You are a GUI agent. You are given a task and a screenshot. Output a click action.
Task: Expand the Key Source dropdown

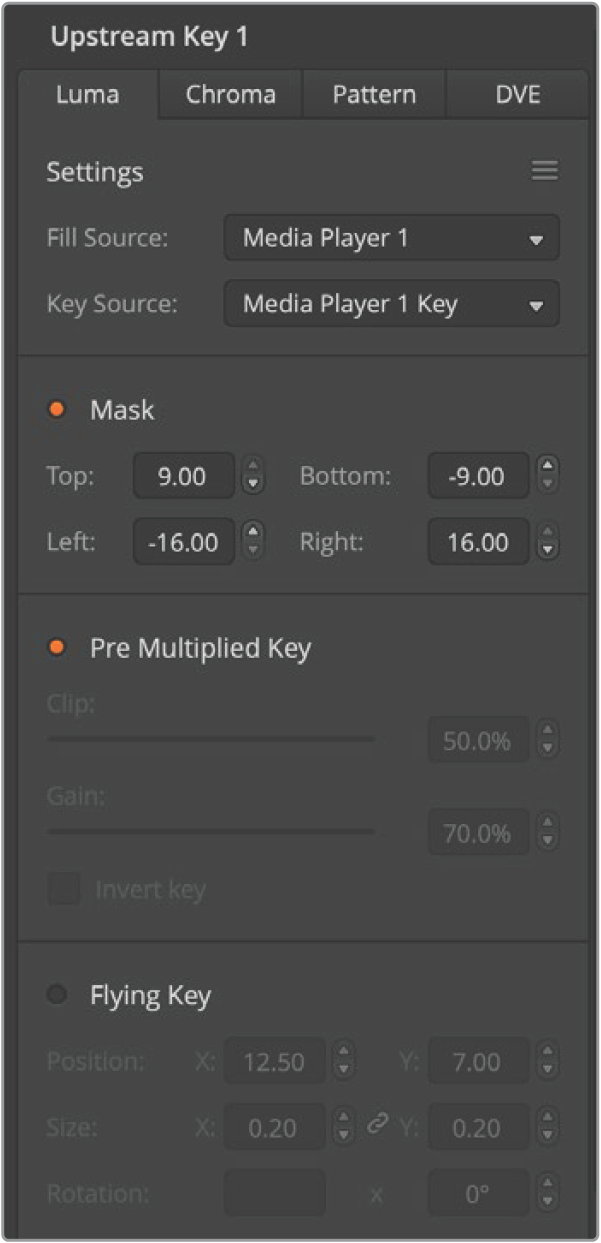pyautogui.click(x=391, y=304)
